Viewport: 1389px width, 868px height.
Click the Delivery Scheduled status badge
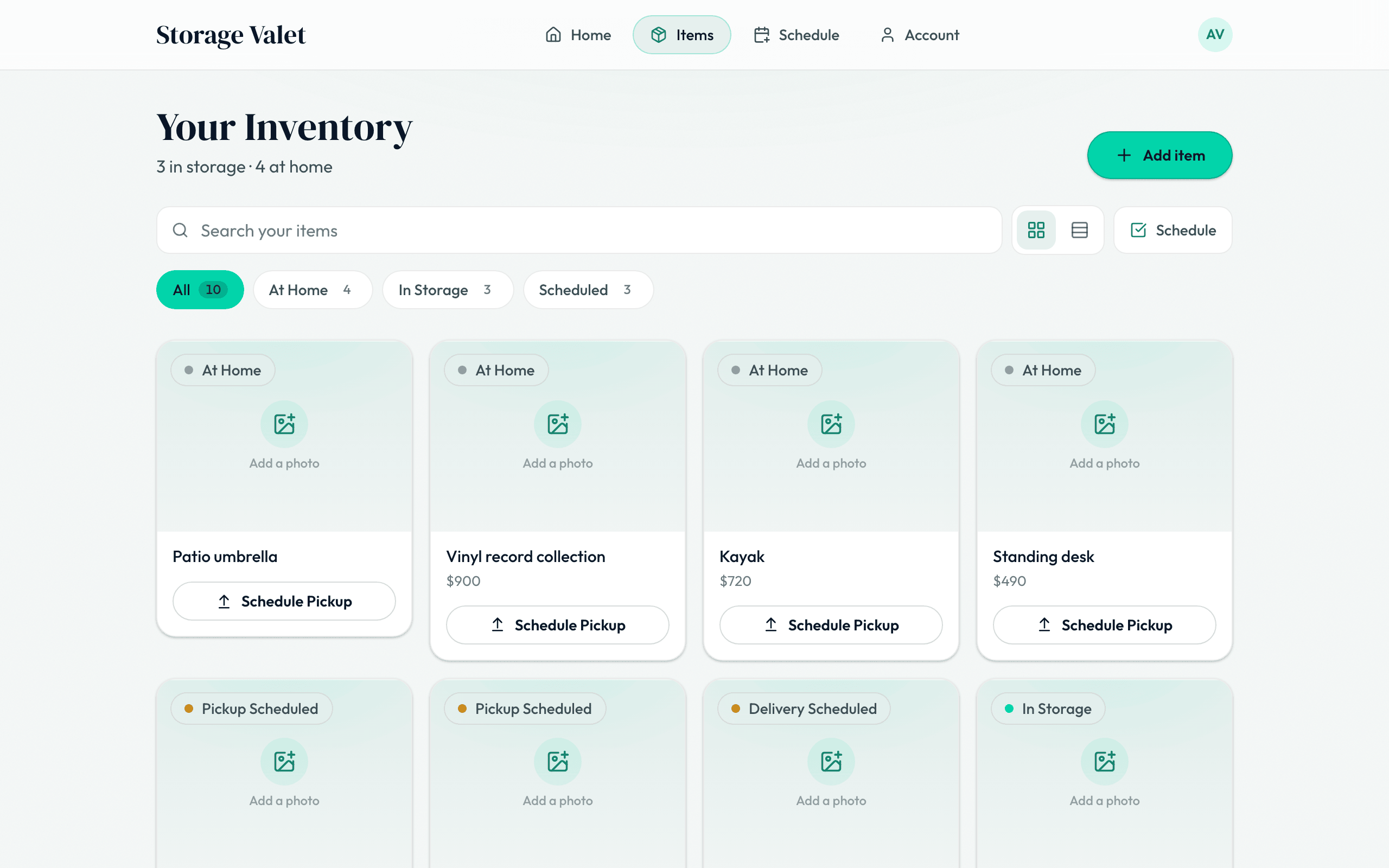click(804, 709)
